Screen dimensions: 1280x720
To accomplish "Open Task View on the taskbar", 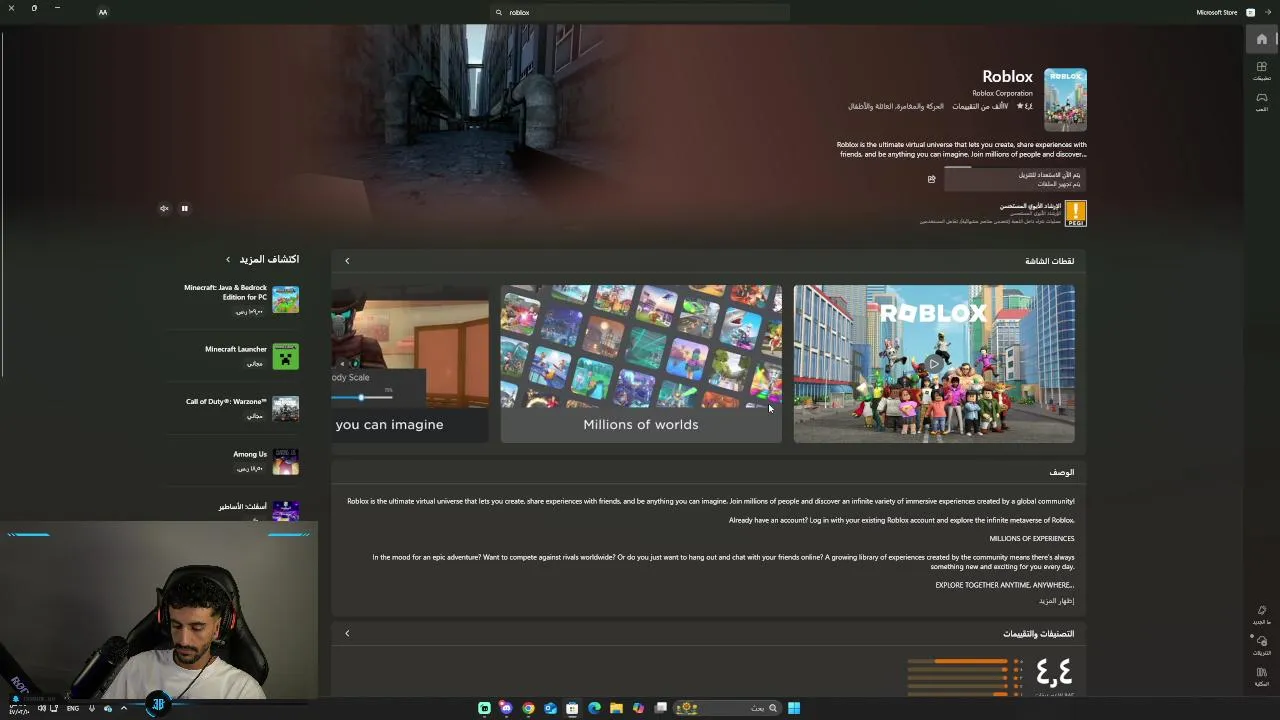I will click(x=660, y=708).
